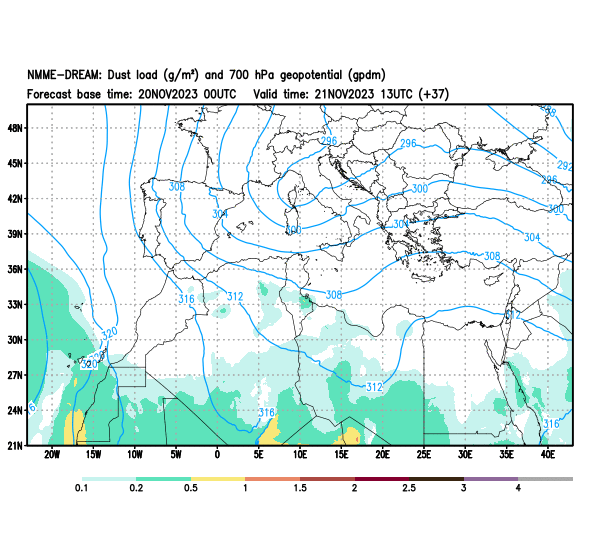Click the 304 contour label over eastern Spain

pyautogui.click(x=220, y=214)
